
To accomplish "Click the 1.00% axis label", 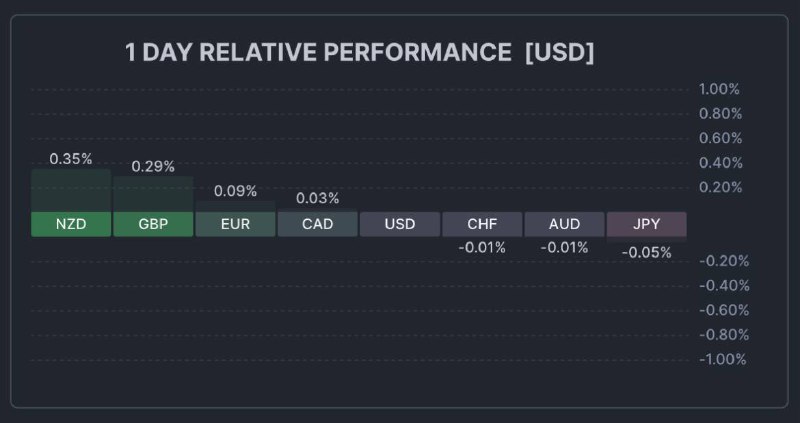I will (x=719, y=89).
